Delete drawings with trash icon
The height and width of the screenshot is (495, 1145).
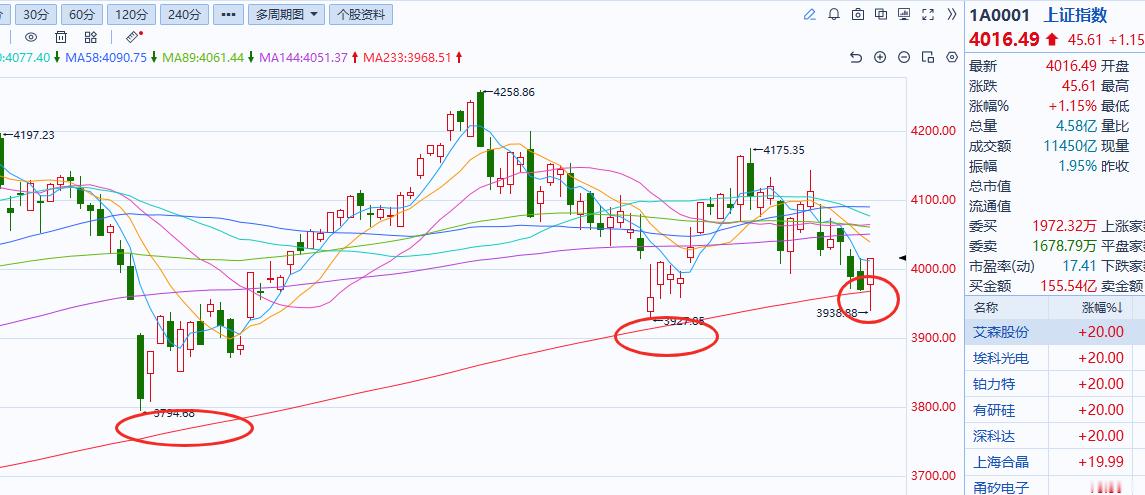(61, 37)
